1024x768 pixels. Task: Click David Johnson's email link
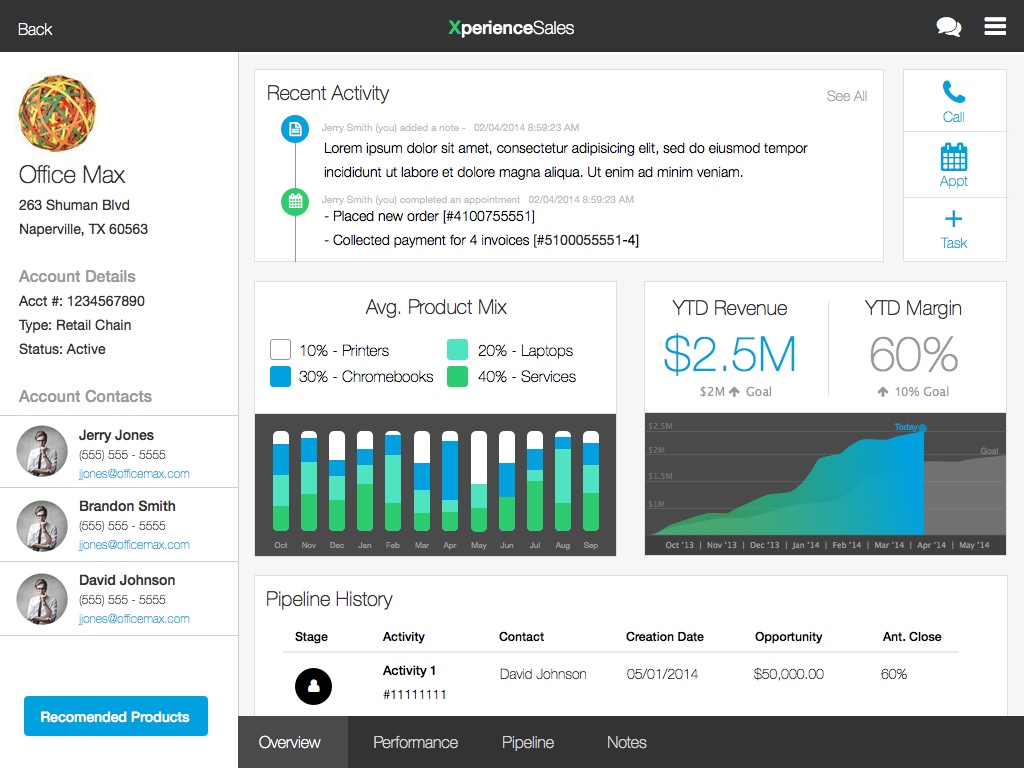pos(134,618)
